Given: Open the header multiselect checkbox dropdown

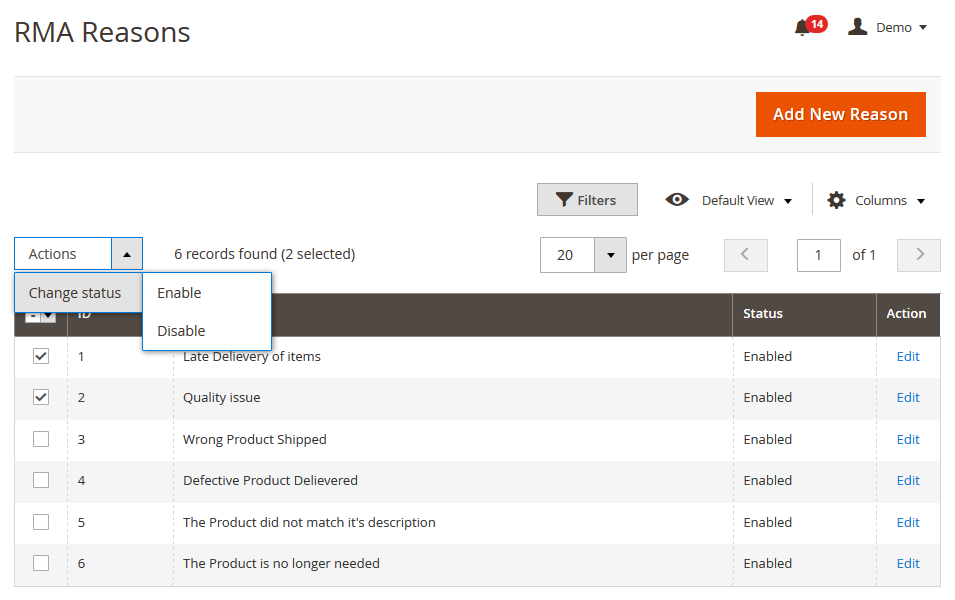Looking at the screenshot, I should coord(48,316).
